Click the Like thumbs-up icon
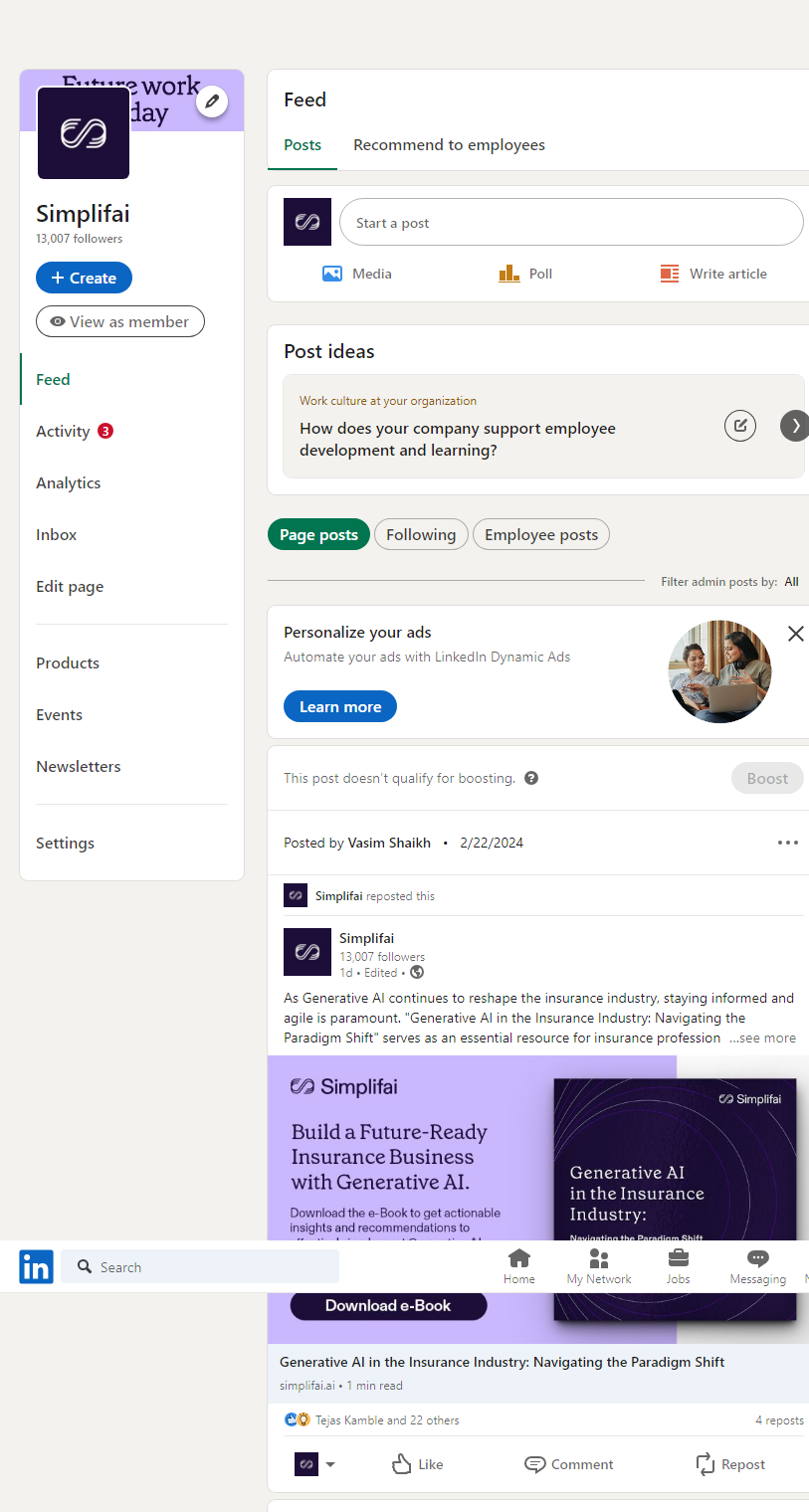 point(402,1464)
